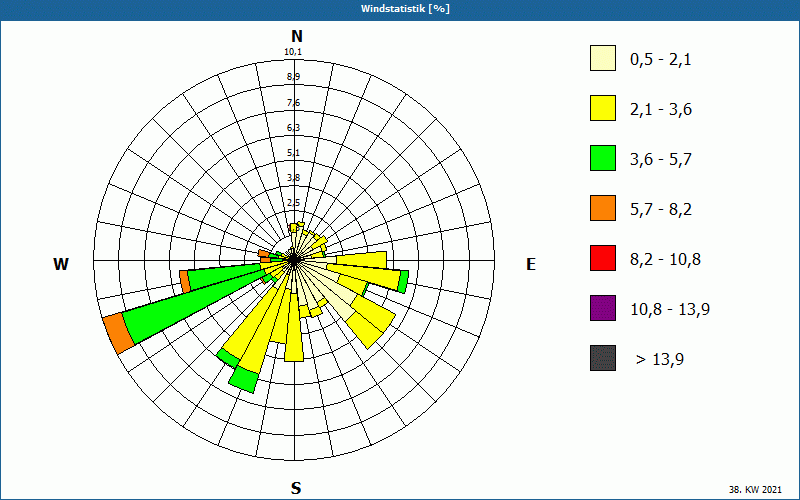The width and height of the screenshot is (800, 500).
Task: Click the '10,1' ring scale label
Action: tap(293, 52)
